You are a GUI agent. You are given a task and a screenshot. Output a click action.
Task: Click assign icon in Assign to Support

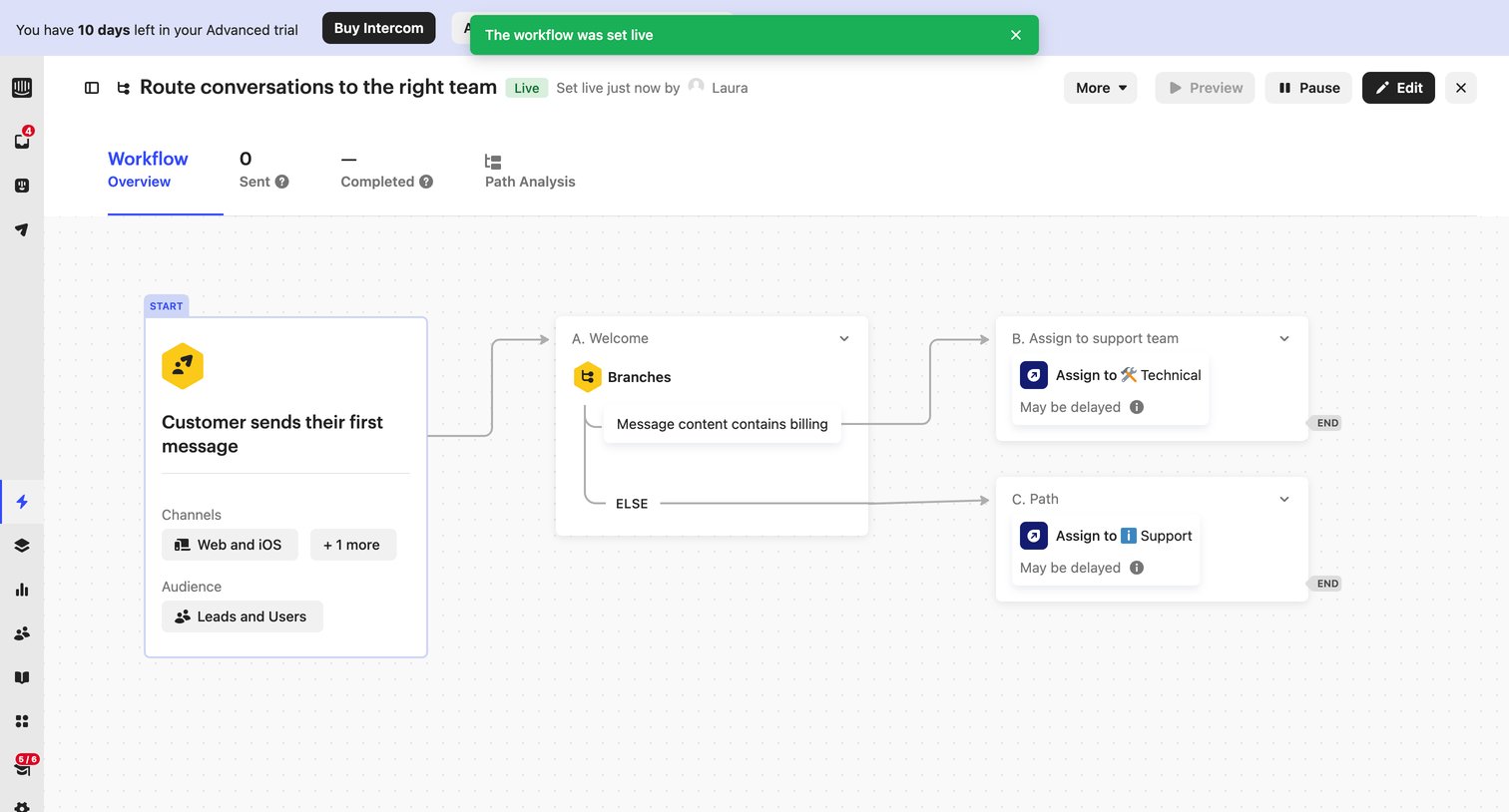point(1034,536)
